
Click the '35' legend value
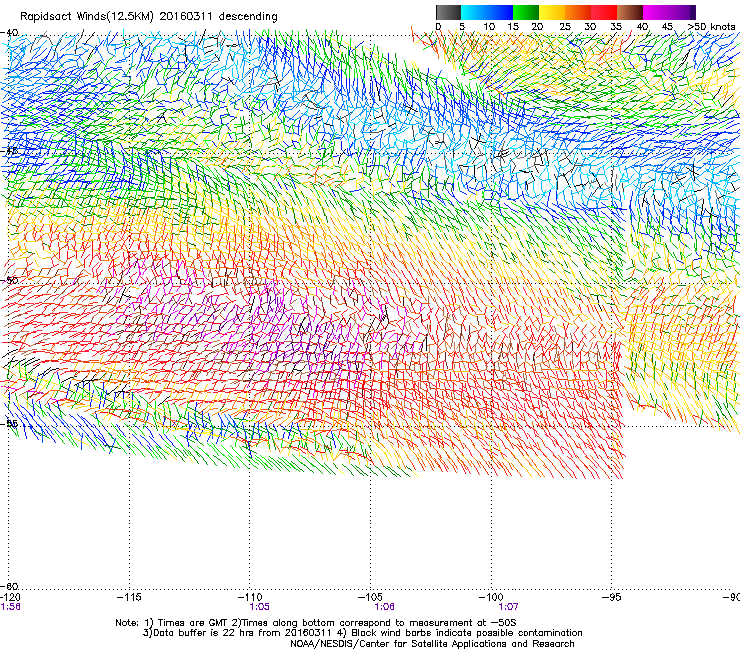click(615, 27)
